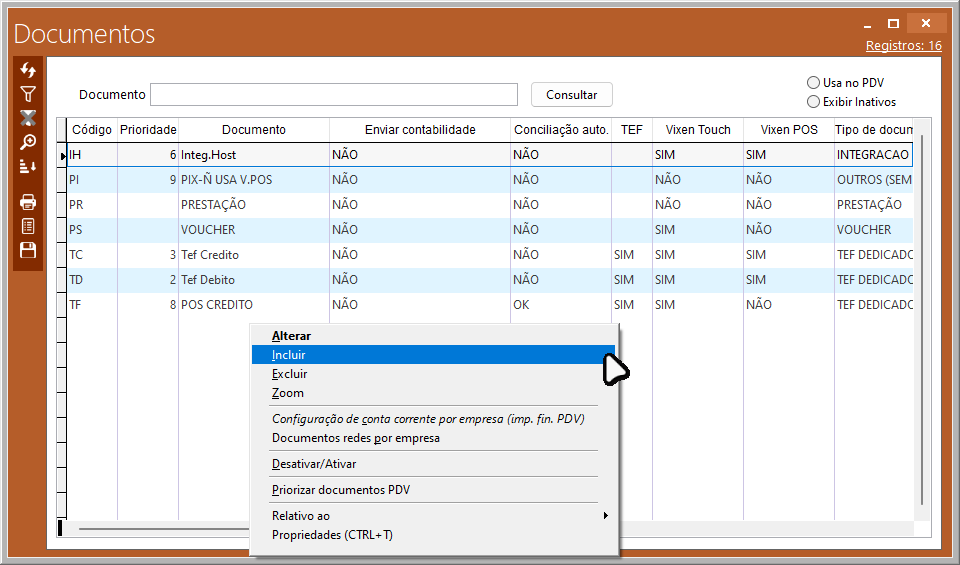Open 'Priorizar documentos PDV' menu option

coord(341,490)
